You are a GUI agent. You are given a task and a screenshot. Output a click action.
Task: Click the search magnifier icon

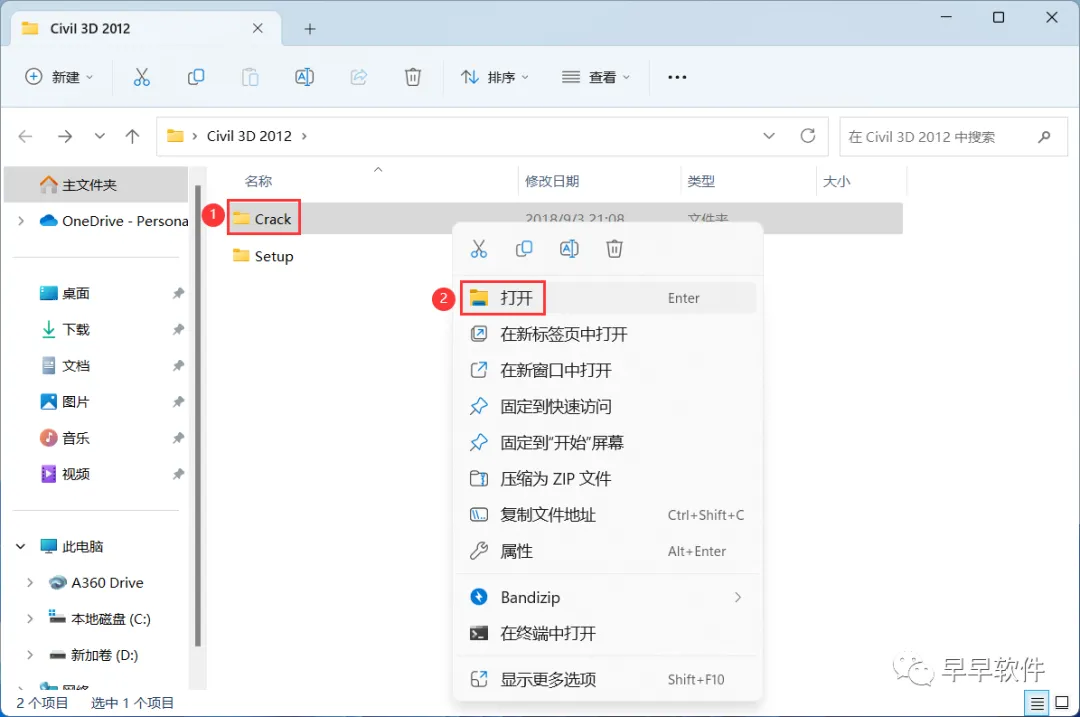(1044, 137)
